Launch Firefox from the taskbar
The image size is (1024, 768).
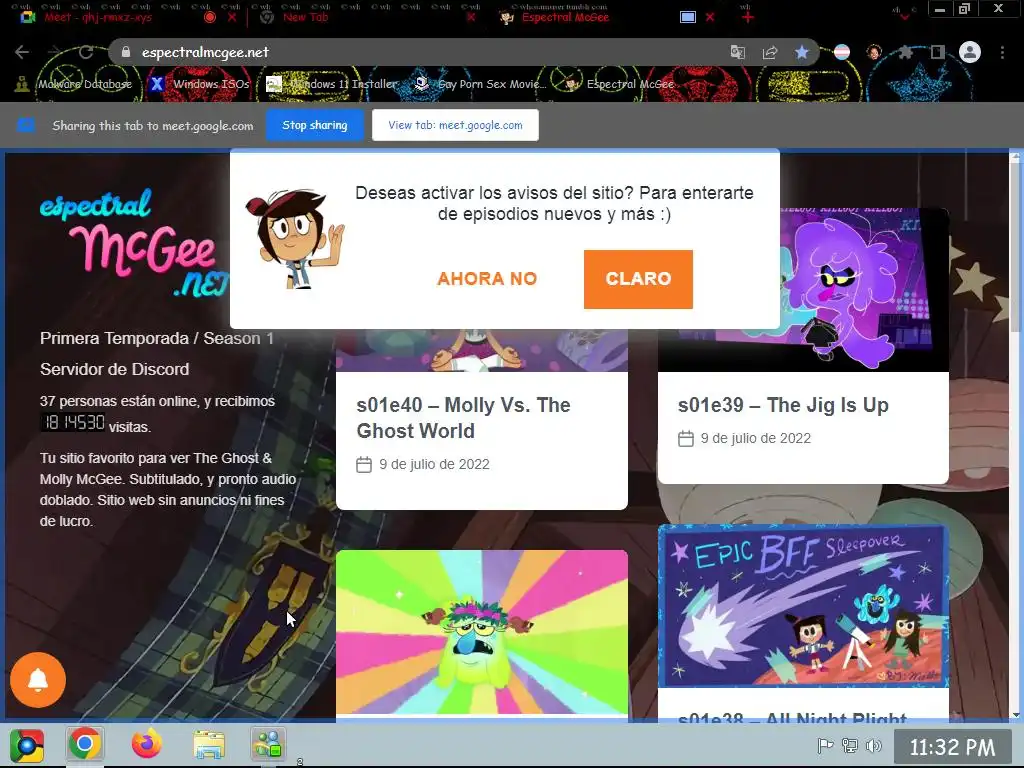coord(147,744)
